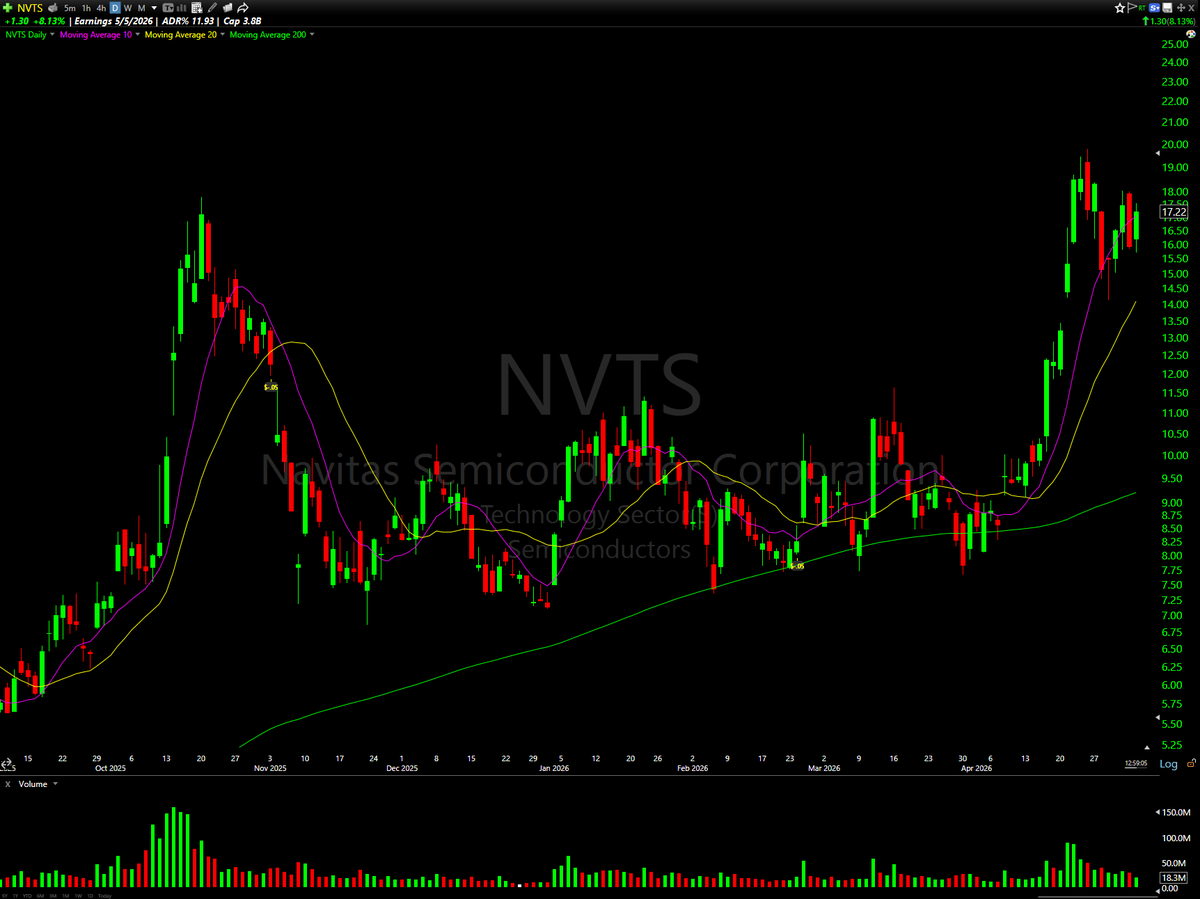Click the up triangle above Log
This screenshot has width=1200, height=899.
1147,747
